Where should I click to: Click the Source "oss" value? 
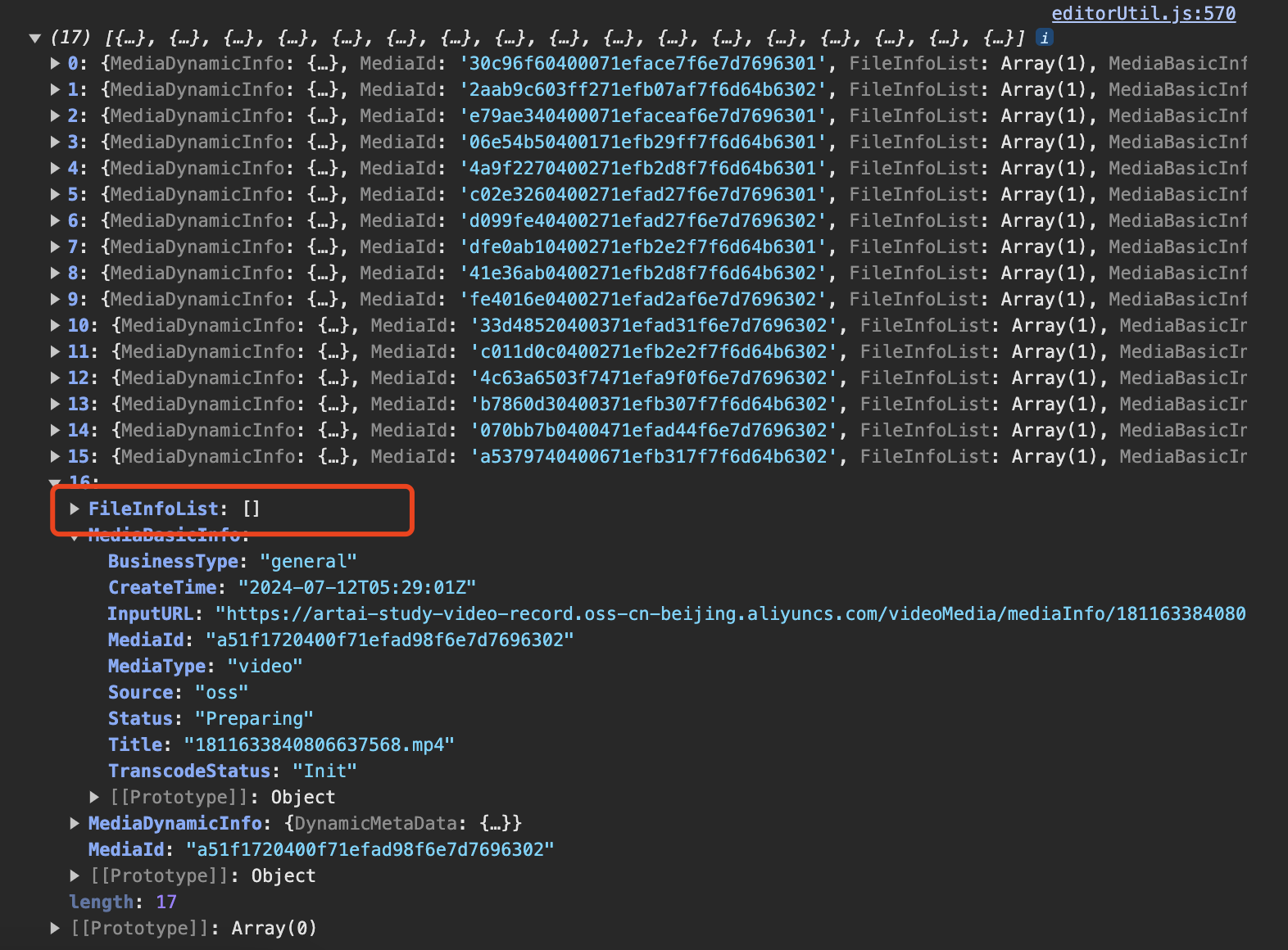[221, 692]
